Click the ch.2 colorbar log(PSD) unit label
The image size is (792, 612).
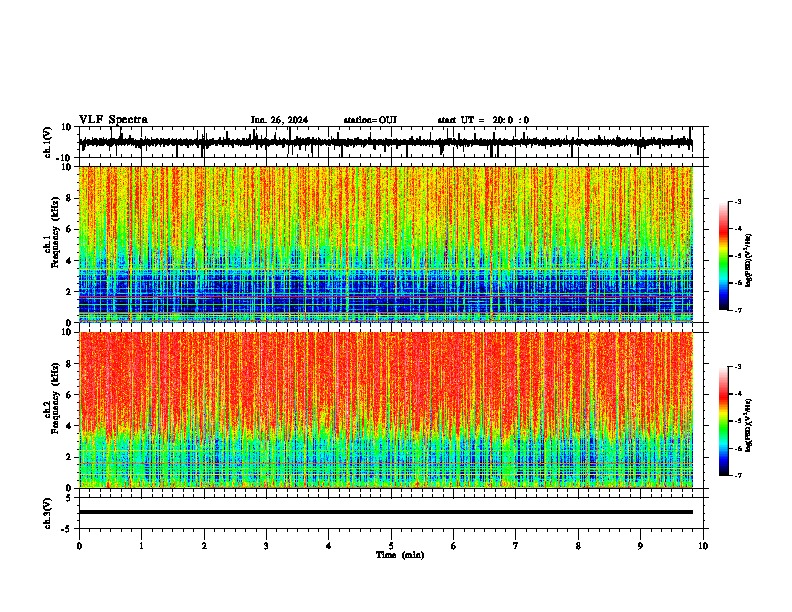748,425
